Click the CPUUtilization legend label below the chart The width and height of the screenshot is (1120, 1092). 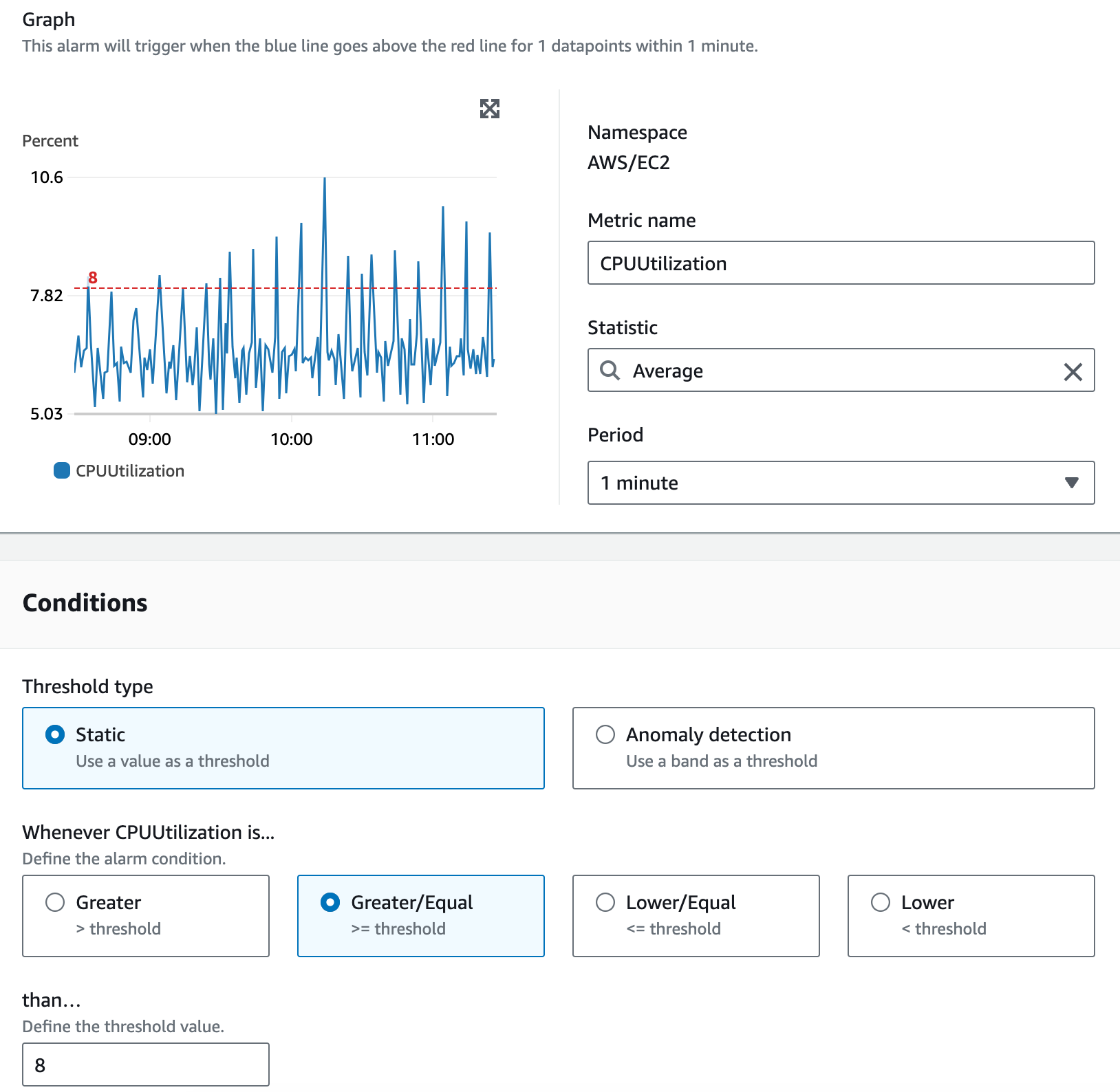point(129,470)
